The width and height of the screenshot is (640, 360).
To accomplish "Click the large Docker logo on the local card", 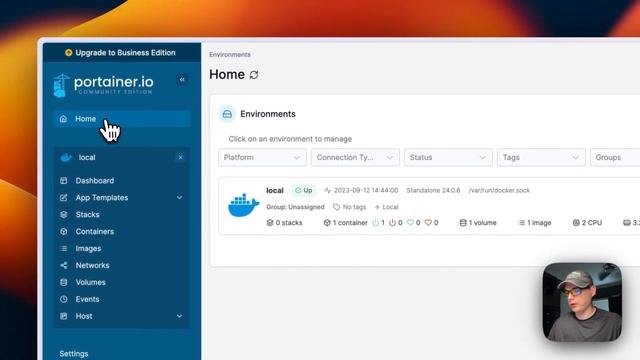I will [x=244, y=205].
